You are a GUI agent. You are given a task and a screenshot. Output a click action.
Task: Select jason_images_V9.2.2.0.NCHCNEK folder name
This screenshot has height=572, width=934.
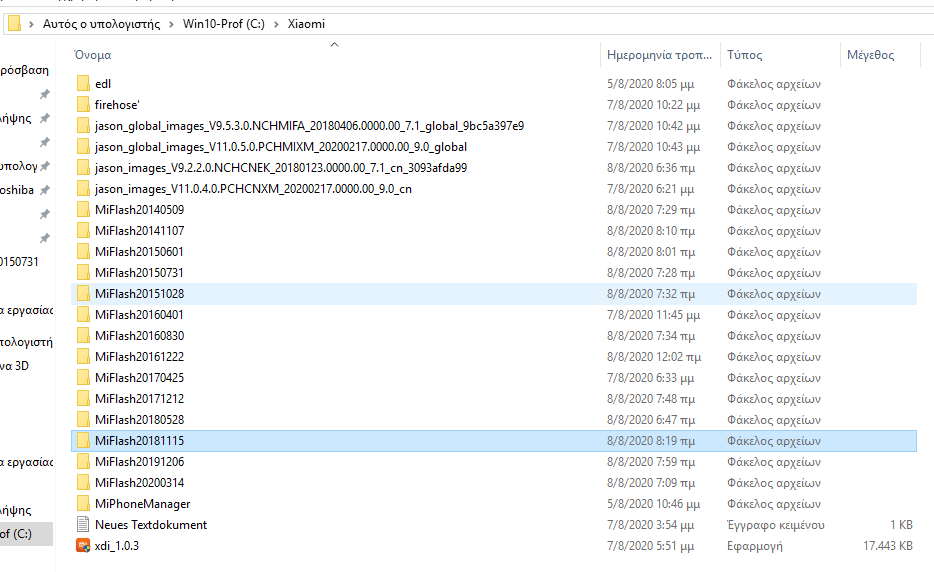pyautogui.click(x=281, y=168)
